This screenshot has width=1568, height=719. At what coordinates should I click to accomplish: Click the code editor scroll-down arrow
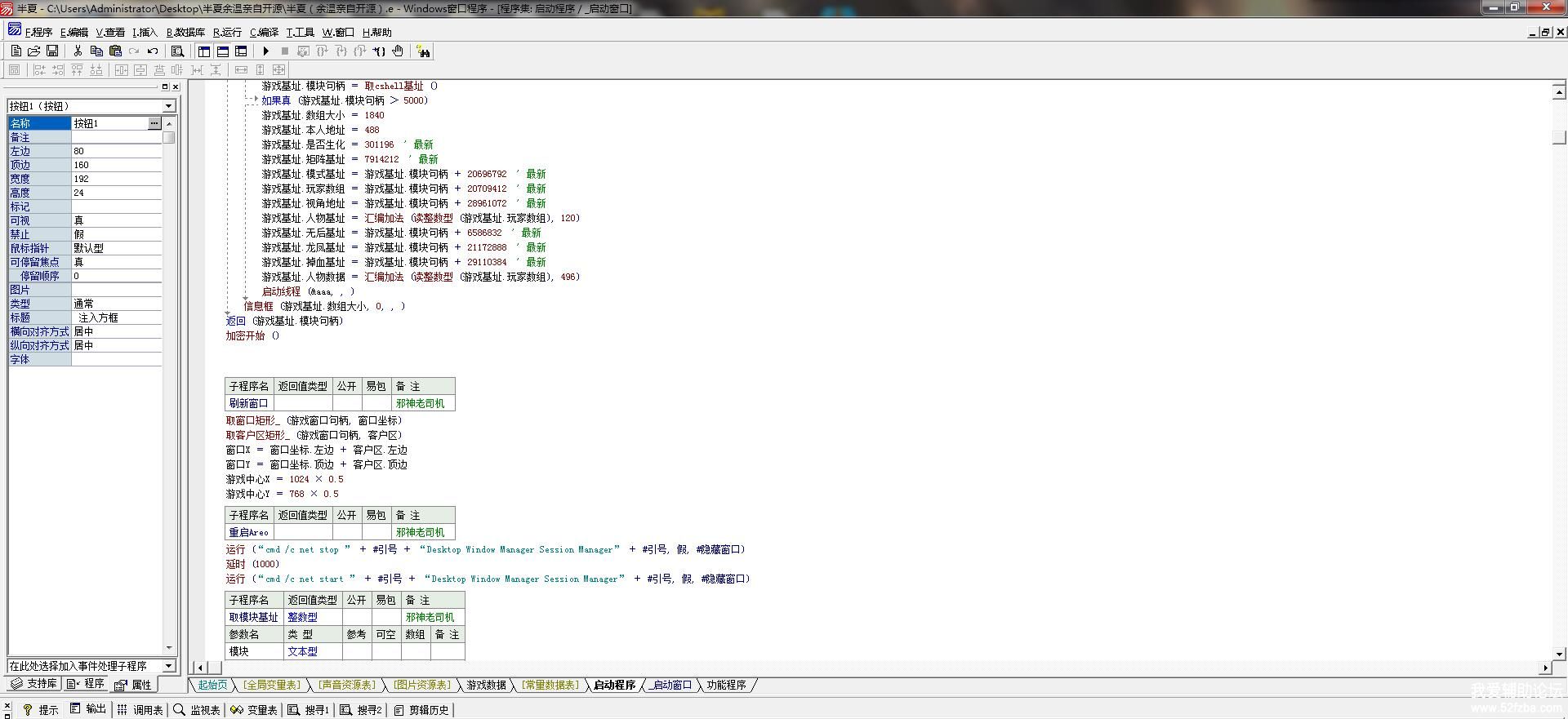pos(1559,654)
